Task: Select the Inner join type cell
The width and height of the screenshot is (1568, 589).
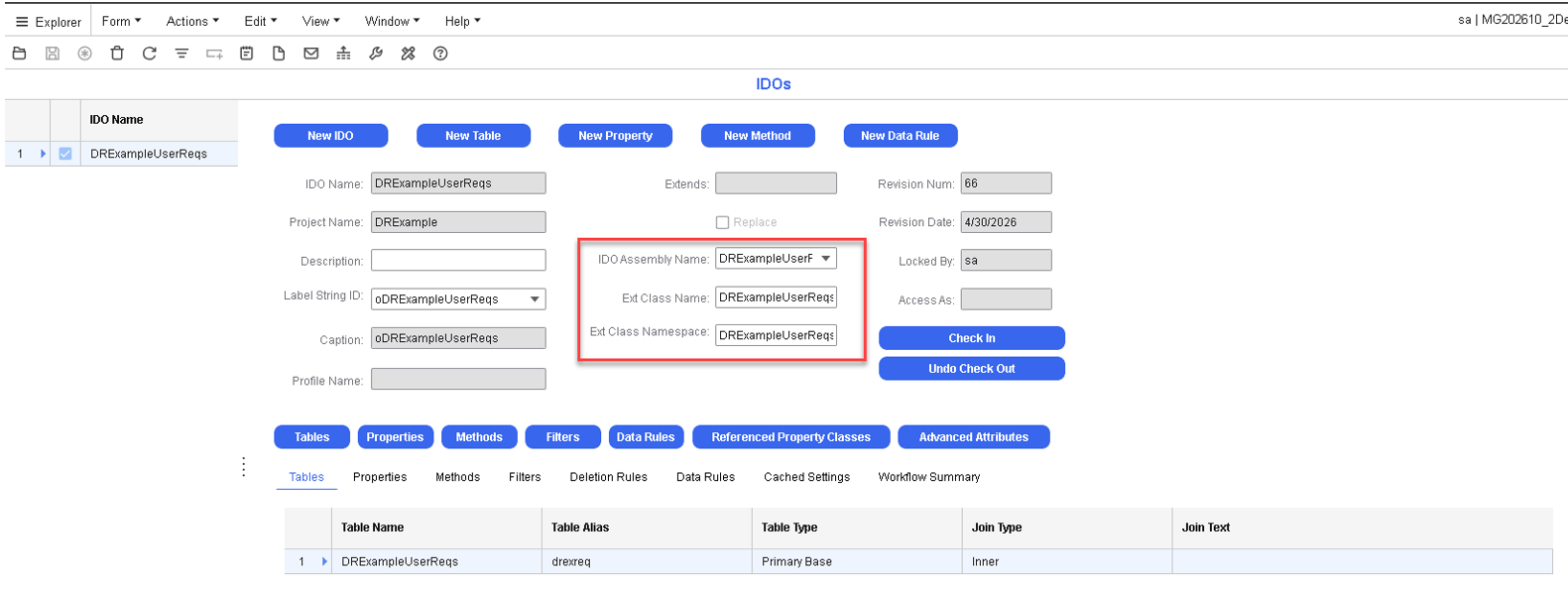Action: click(1067, 562)
